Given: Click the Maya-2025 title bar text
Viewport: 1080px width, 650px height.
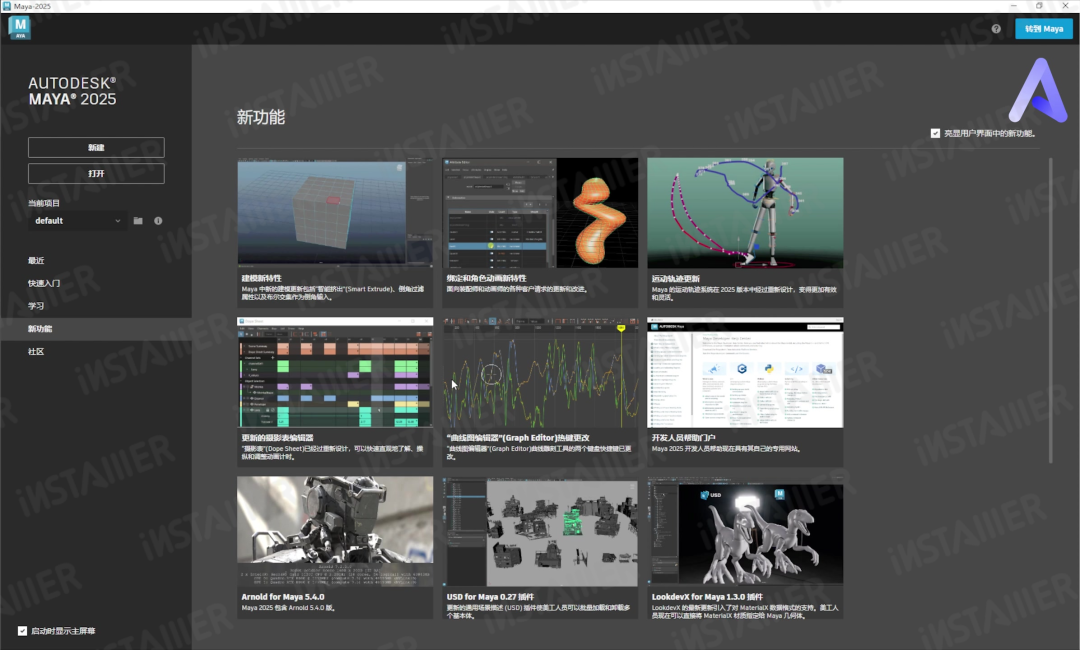Looking at the screenshot, I should click(x=32, y=6).
